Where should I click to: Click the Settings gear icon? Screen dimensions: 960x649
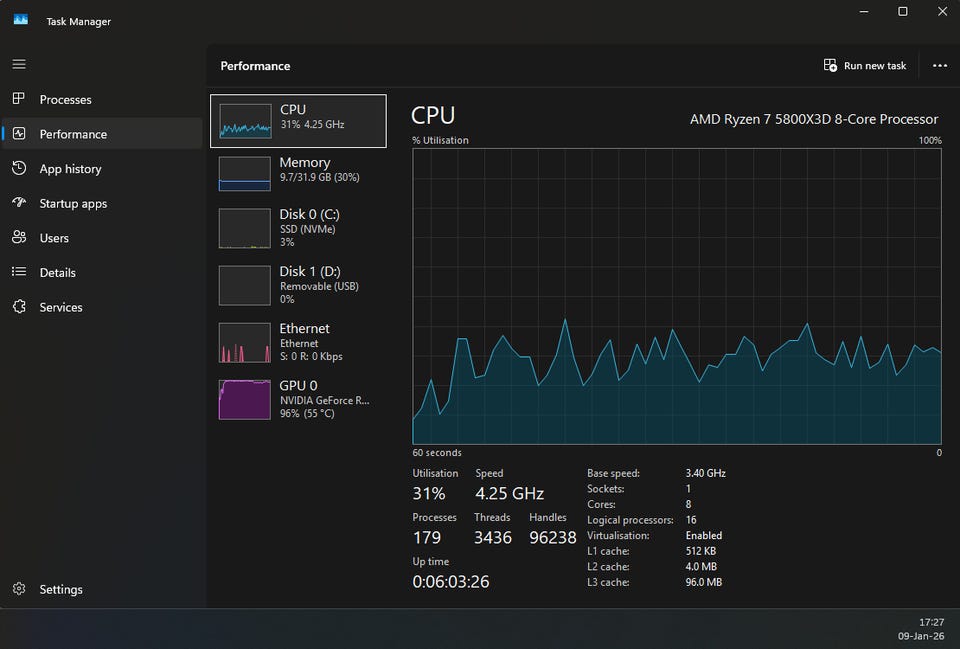pos(18,589)
